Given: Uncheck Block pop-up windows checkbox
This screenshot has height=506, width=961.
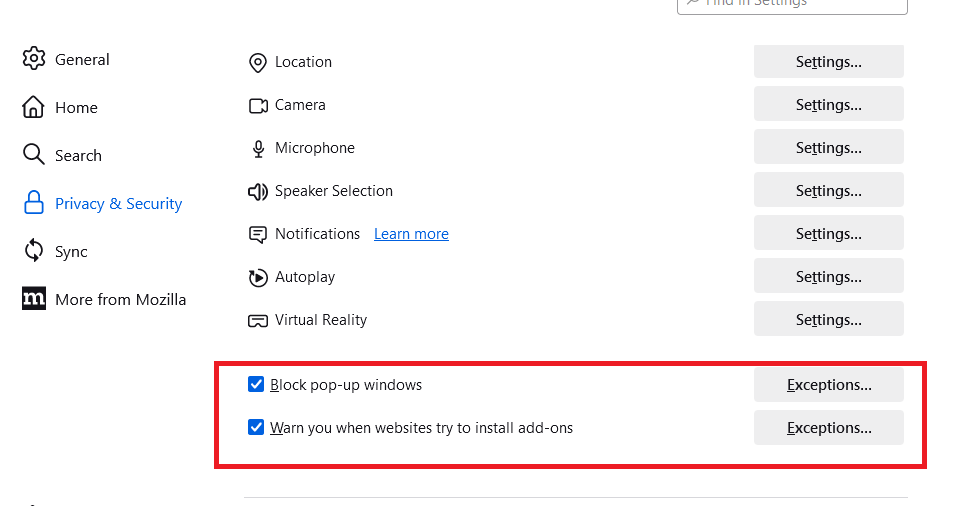Looking at the screenshot, I should pos(256,384).
